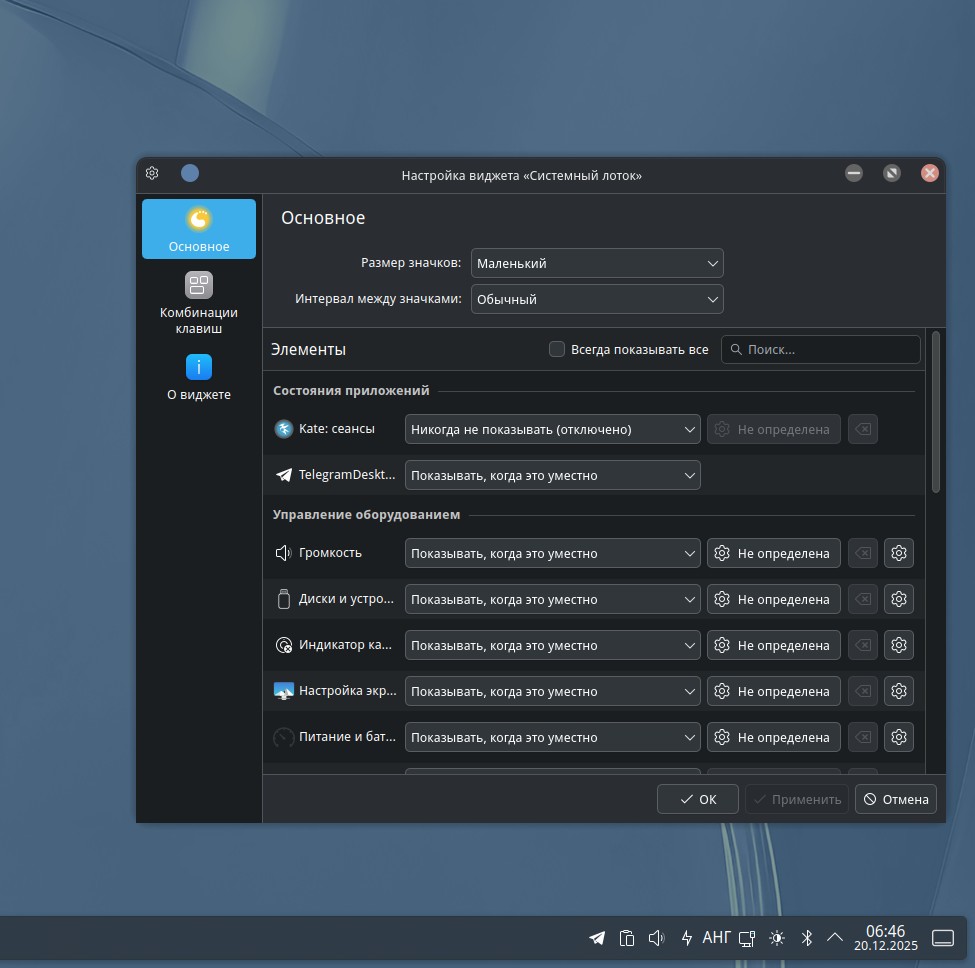The image size is (975, 968).
Task: Click clear shortcut icon for Kate: сеансы
Action: pos(862,429)
